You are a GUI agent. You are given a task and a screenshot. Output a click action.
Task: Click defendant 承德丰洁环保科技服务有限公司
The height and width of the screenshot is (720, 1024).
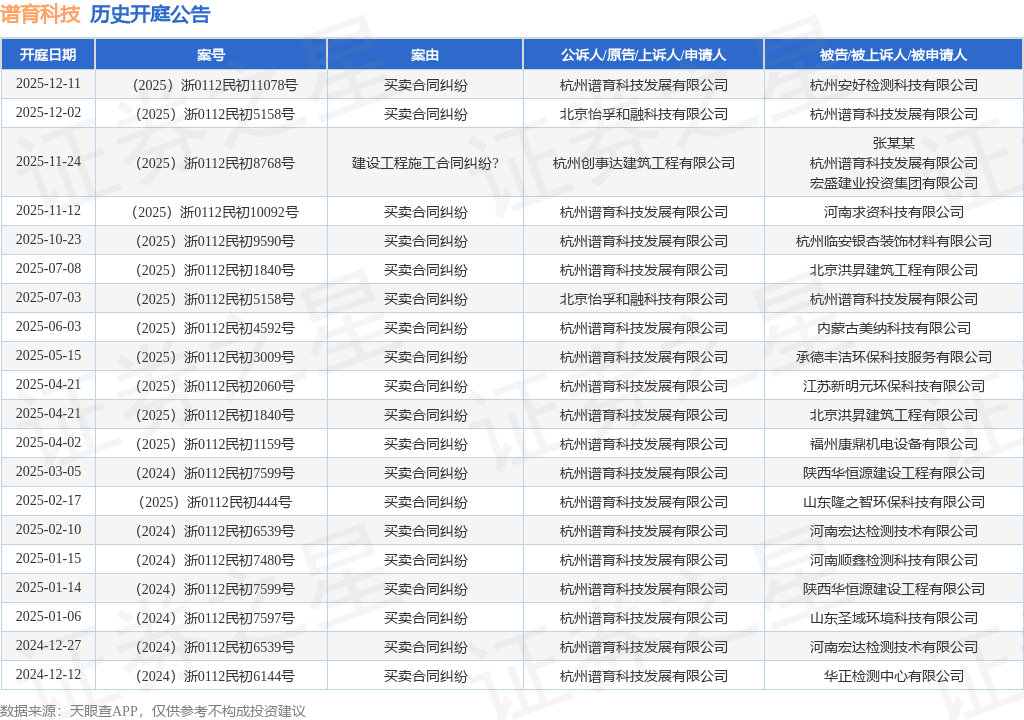click(893, 357)
